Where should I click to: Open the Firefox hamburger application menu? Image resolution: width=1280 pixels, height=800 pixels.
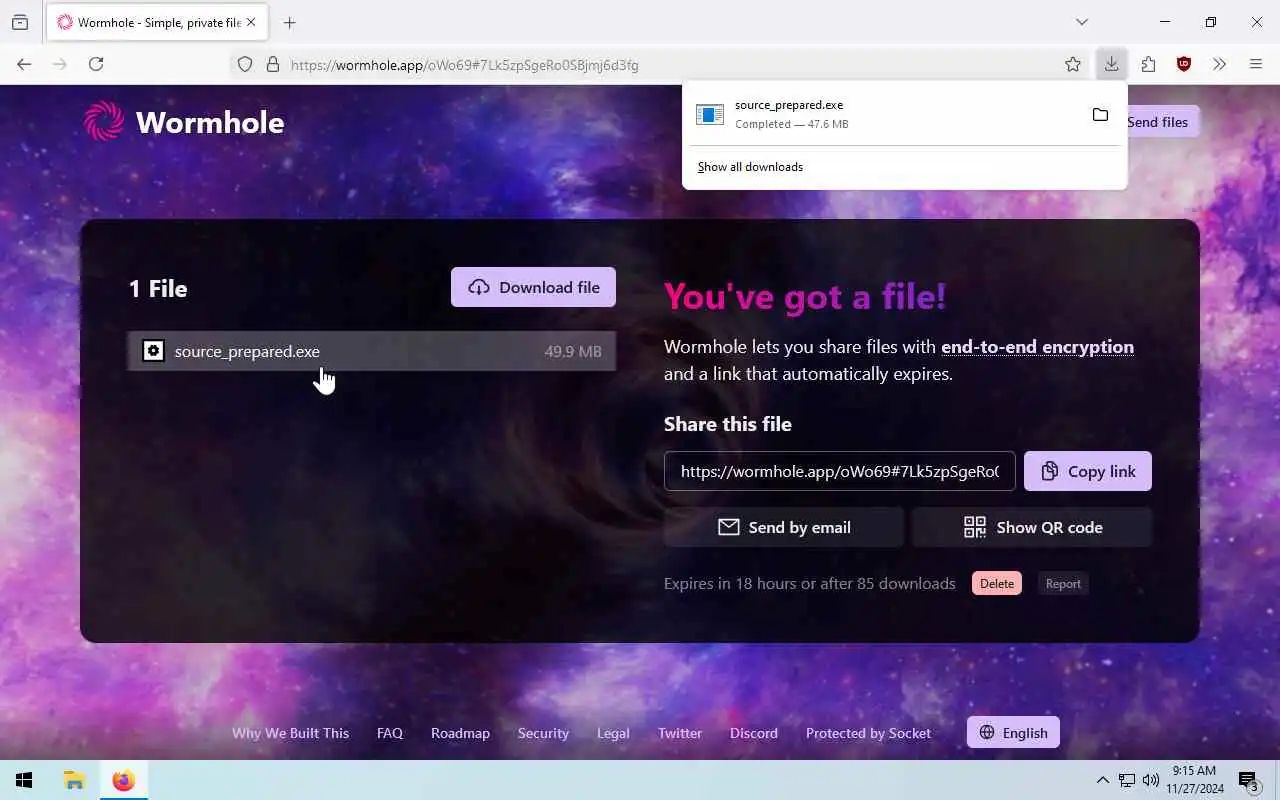[1256, 64]
